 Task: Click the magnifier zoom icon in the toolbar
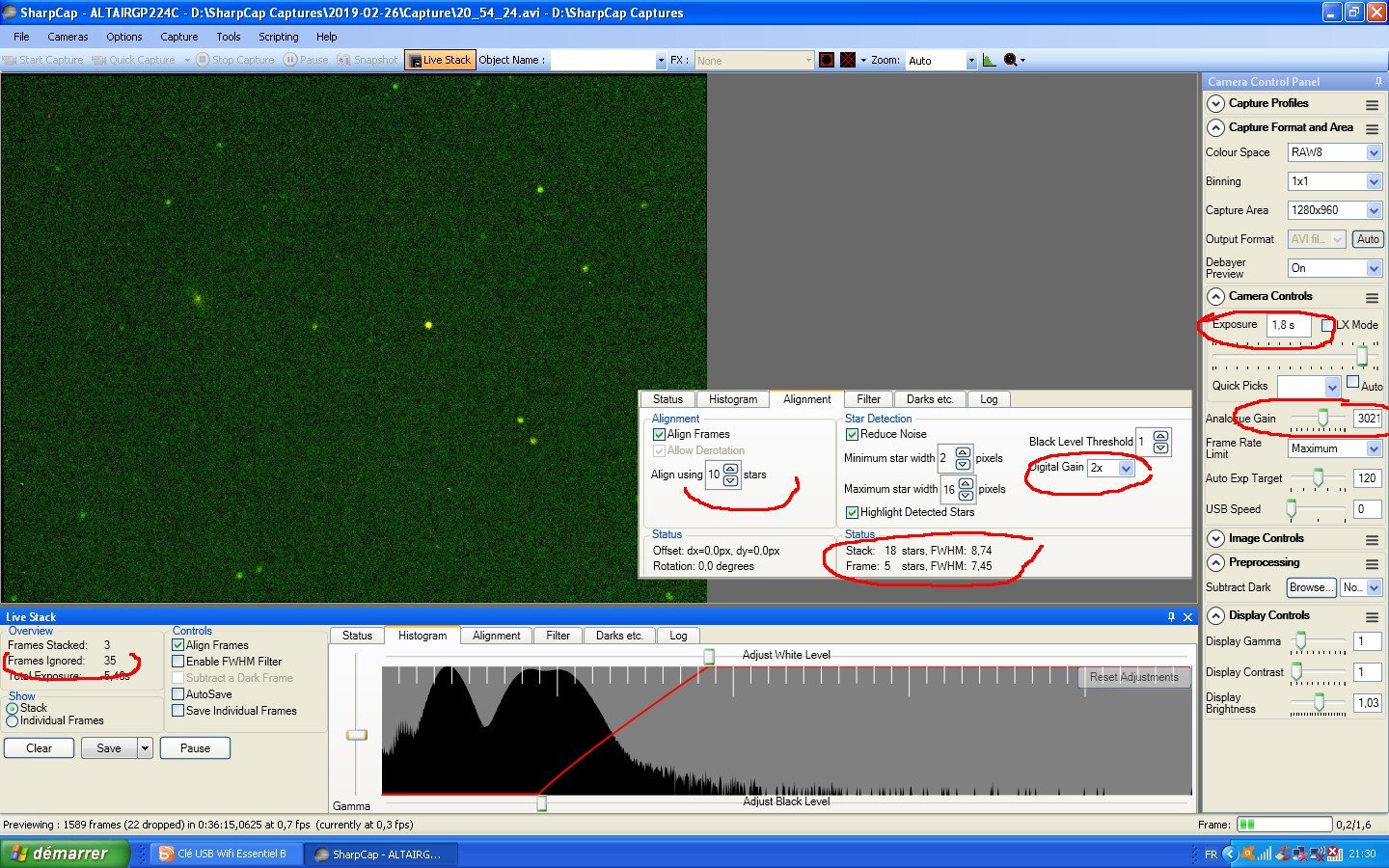point(1011,60)
